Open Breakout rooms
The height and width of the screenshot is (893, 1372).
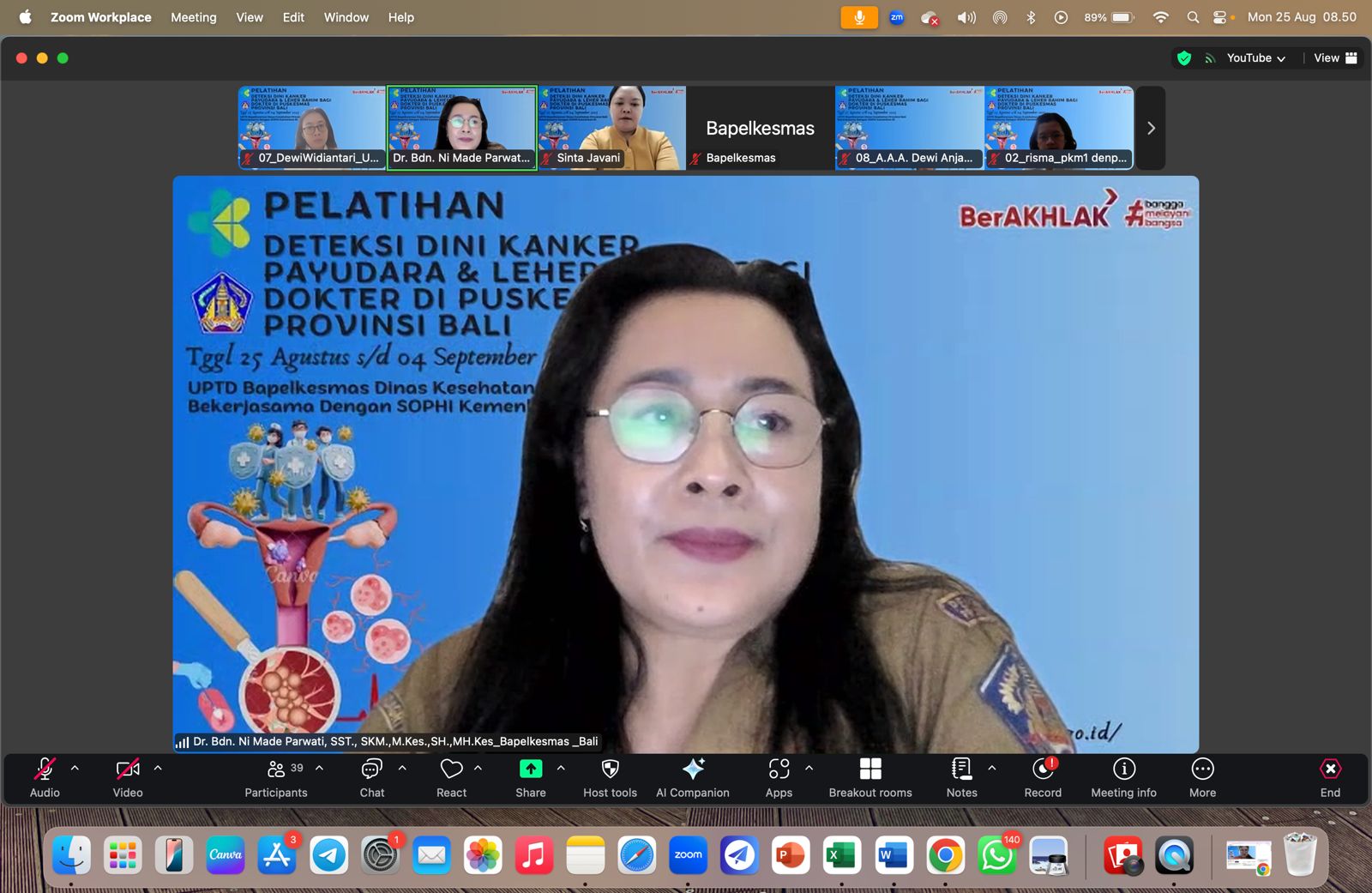870,778
